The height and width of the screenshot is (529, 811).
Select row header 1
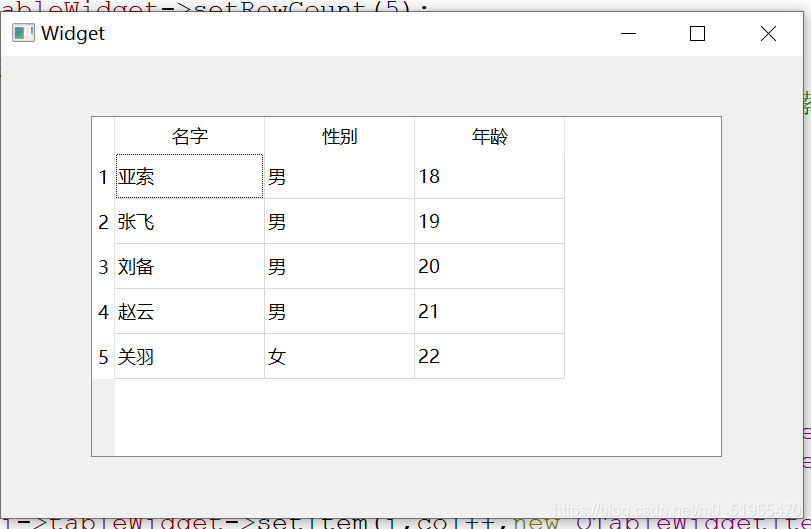point(103,176)
